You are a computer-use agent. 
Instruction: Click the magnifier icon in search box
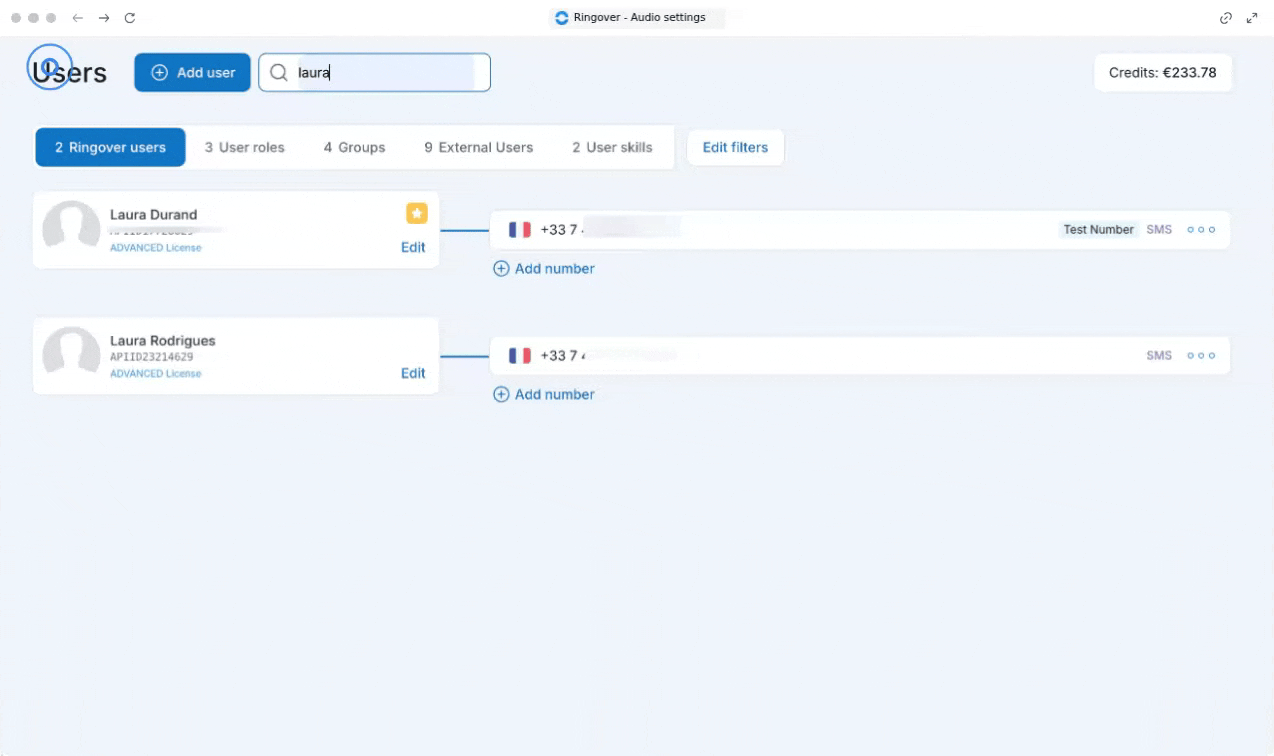[x=279, y=73]
